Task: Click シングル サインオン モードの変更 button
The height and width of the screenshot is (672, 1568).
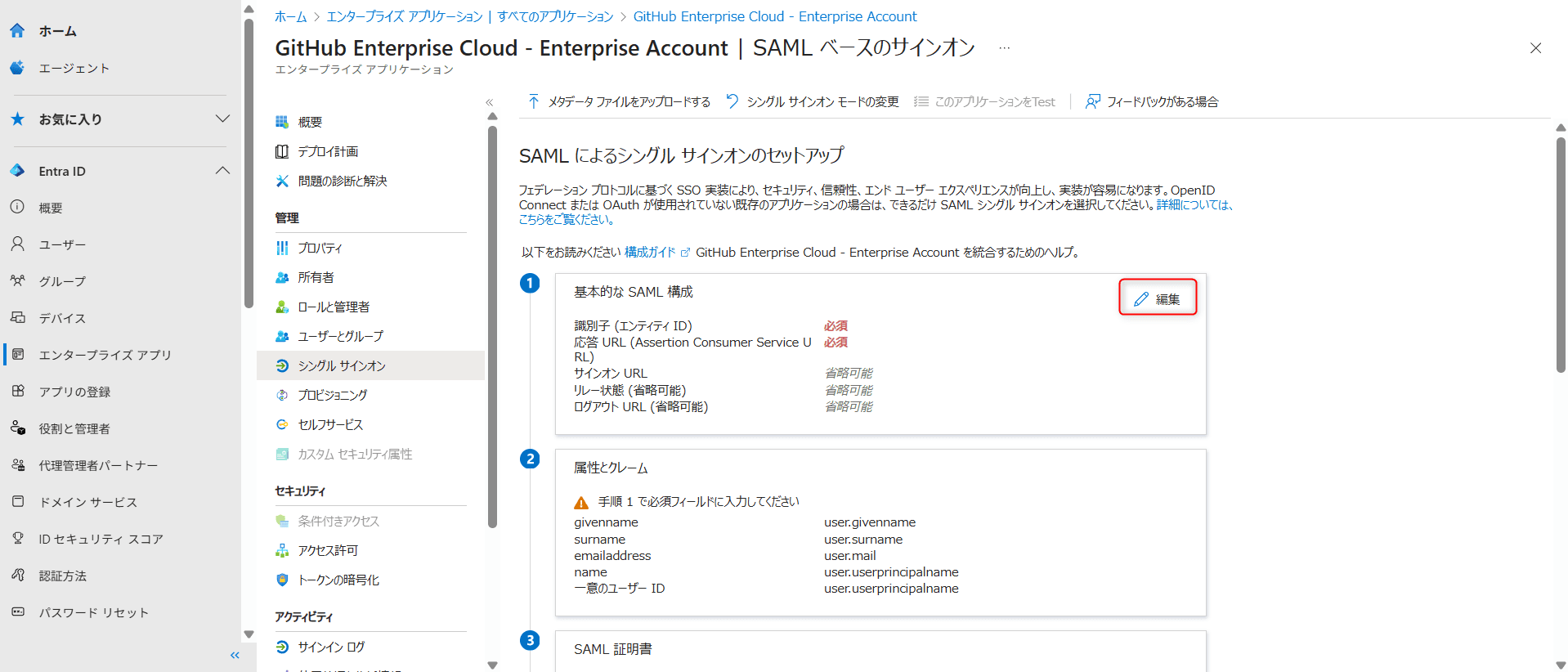Action: [812, 101]
